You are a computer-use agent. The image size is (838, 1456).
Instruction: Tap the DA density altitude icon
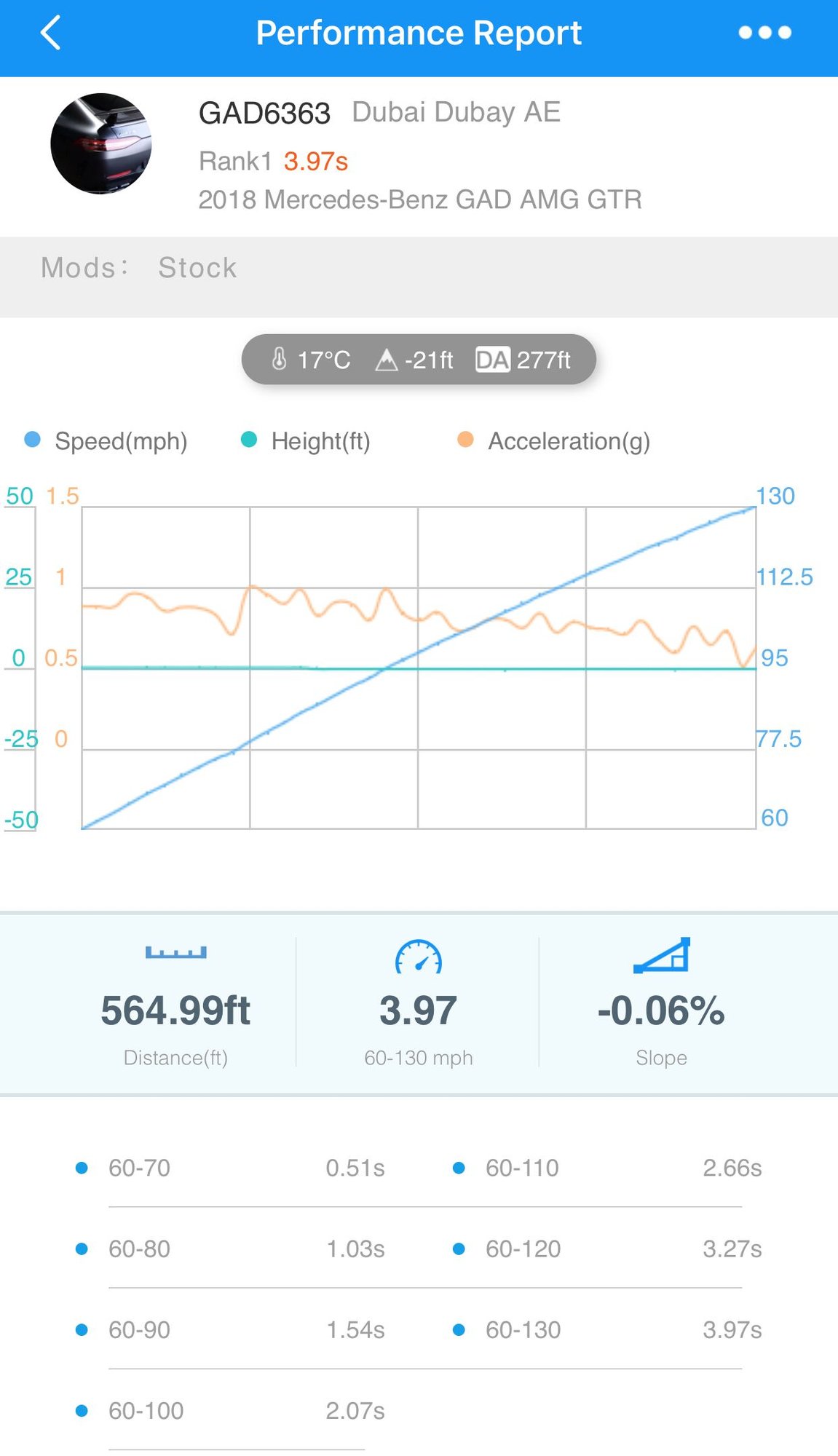492,360
